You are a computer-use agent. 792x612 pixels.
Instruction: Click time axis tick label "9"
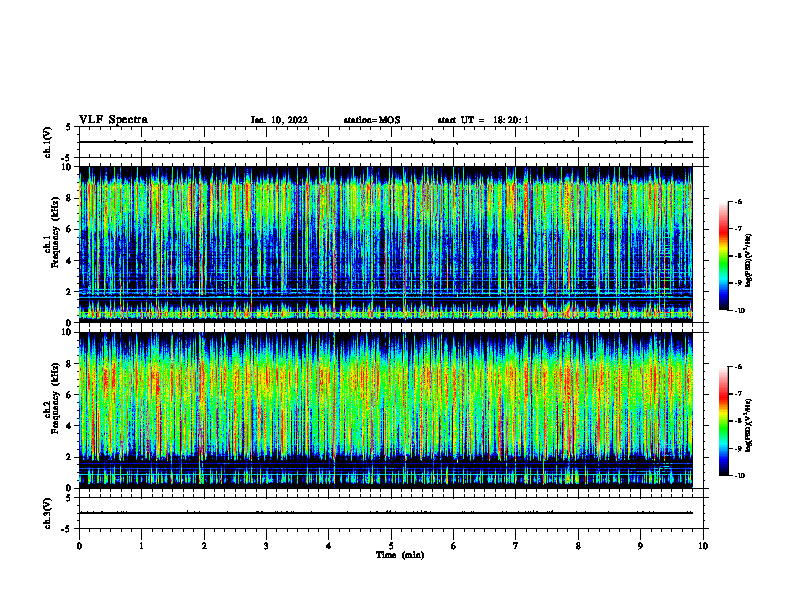[x=640, y=546]
